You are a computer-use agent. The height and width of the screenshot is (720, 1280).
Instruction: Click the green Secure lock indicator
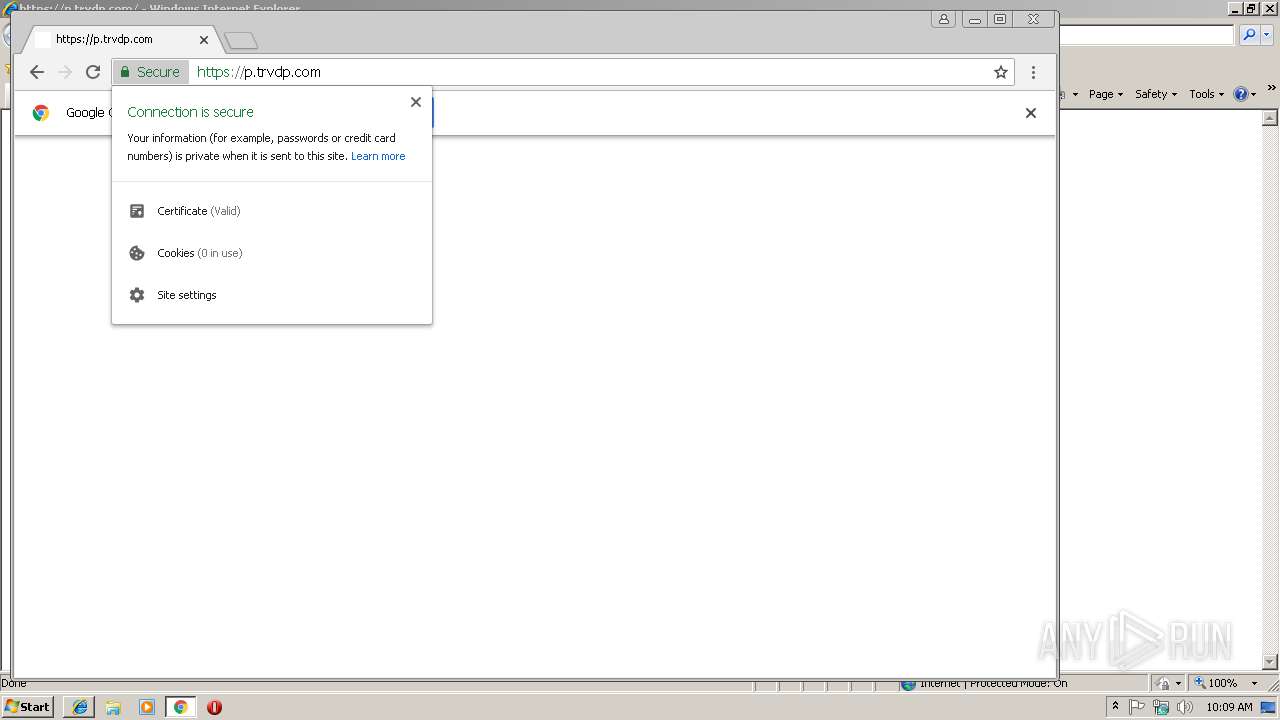pos(150,72)
